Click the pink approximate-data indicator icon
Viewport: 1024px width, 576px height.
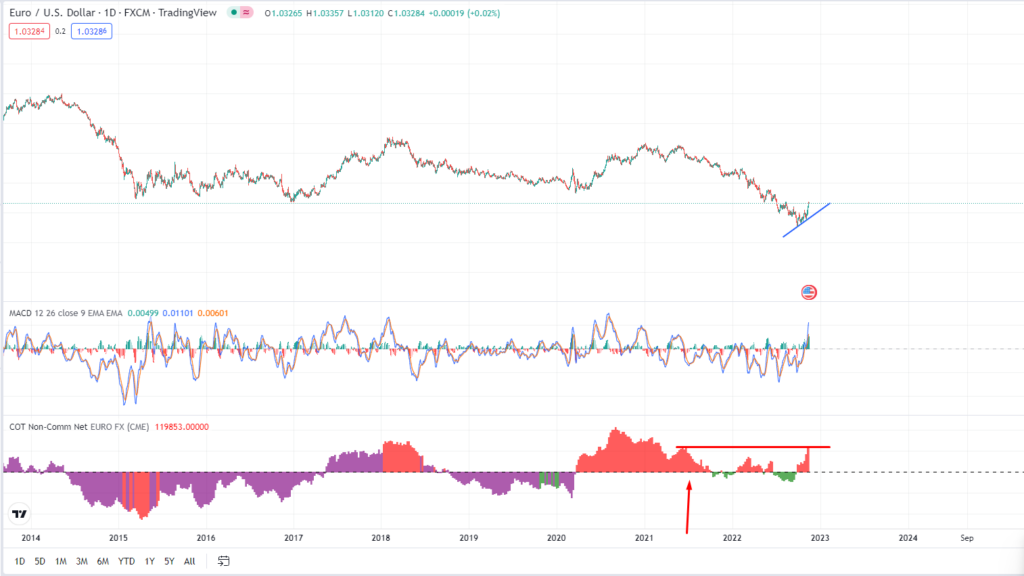tap(246, 13)
